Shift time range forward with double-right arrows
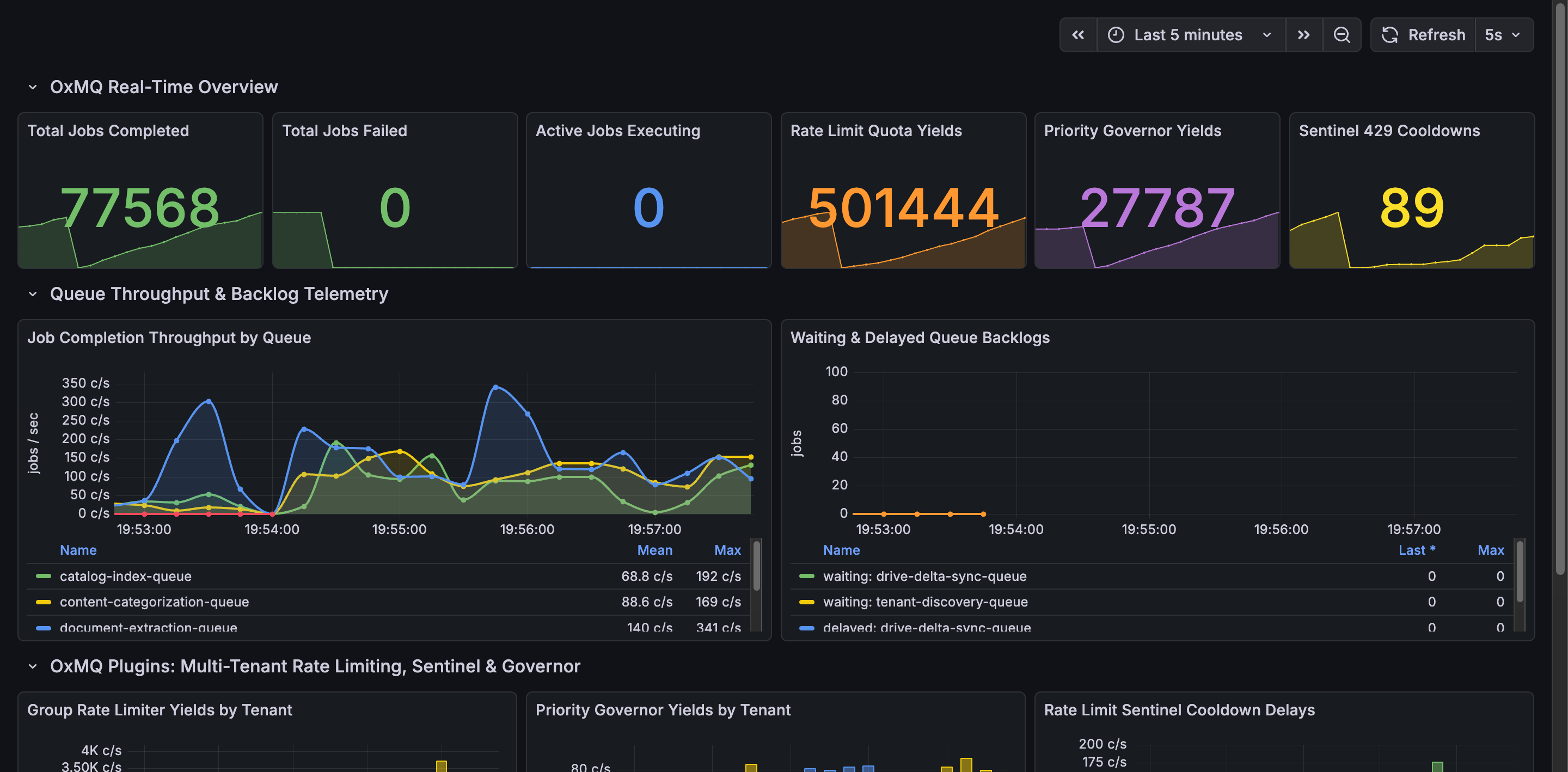 1304,35
